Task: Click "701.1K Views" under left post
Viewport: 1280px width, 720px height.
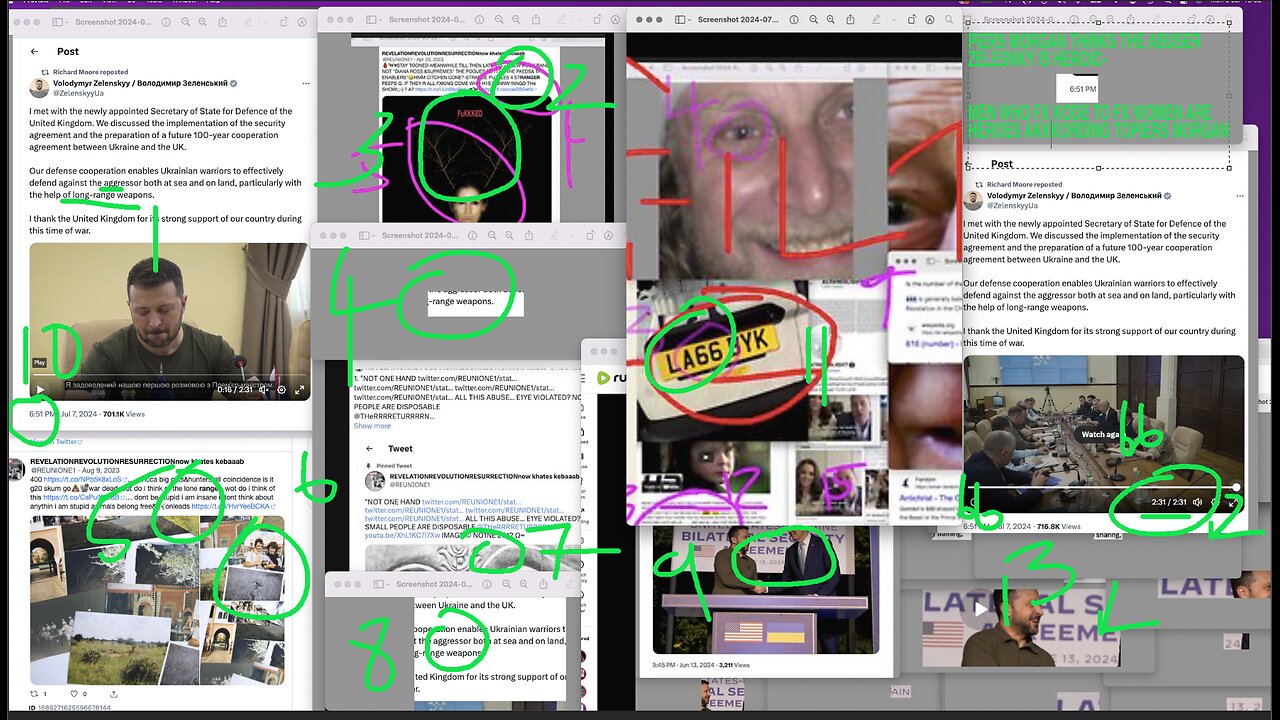Action: click(124, 413)
